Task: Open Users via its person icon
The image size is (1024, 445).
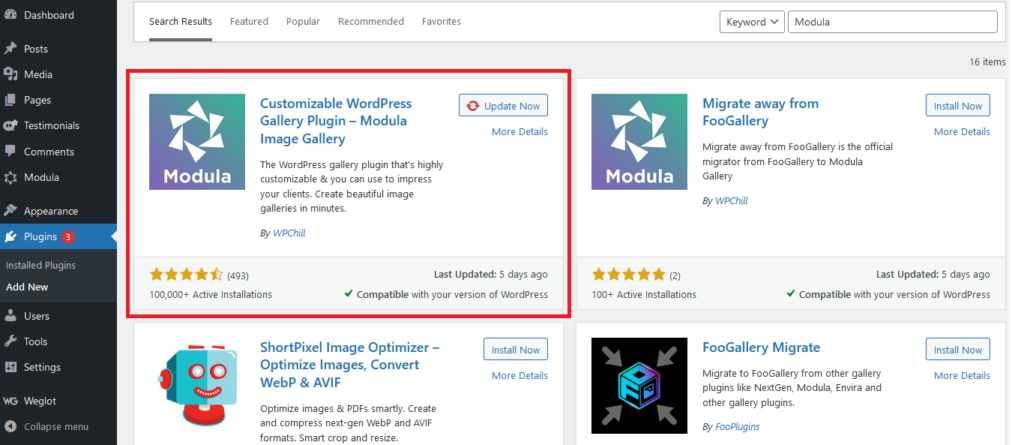Action: tap(10, 316)
